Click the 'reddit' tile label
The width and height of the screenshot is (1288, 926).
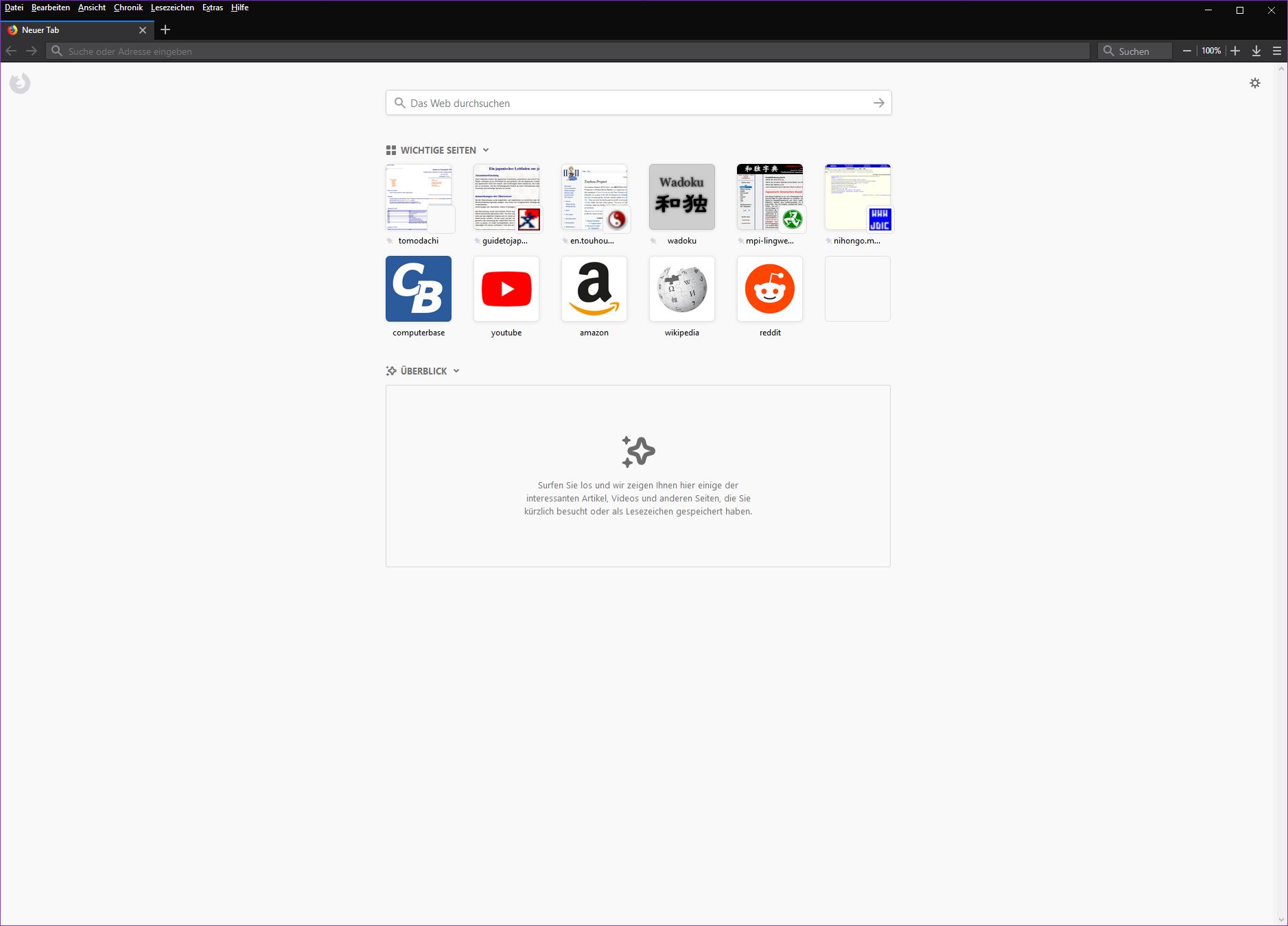770,333
